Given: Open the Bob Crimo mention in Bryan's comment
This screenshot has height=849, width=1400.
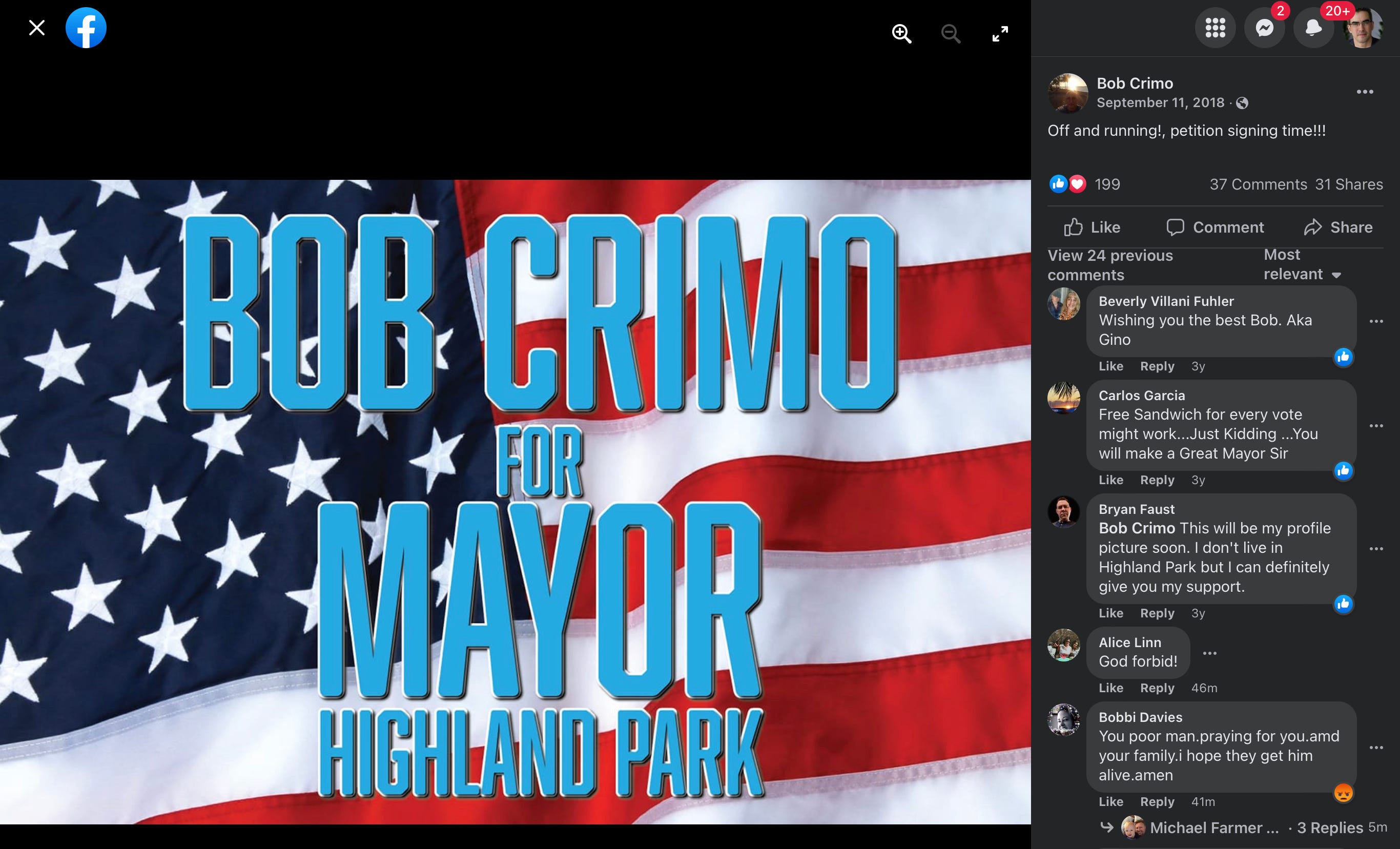Looking at the screenshot, I should (1137, 528).
